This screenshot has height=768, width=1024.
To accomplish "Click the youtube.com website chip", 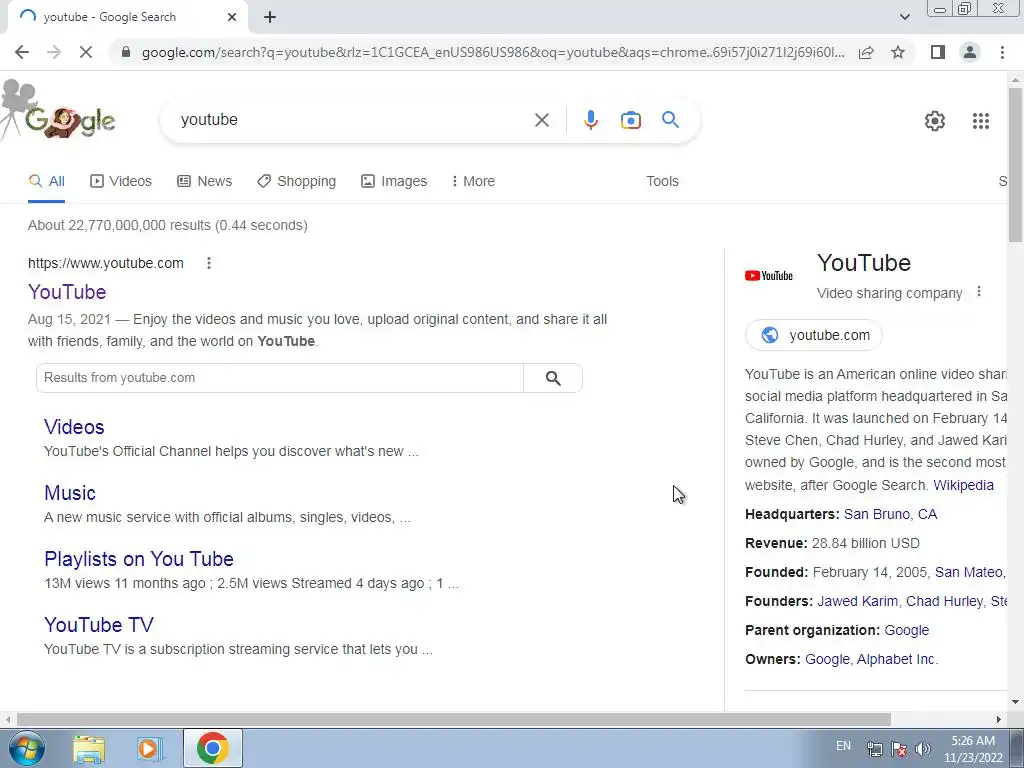I will tap(813, 335).
